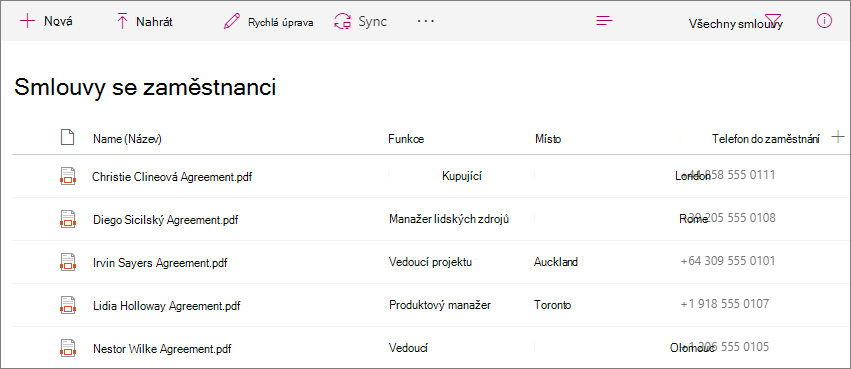
Task: Click the Nahrát upload arrow icon
Action: pos(123,22)
